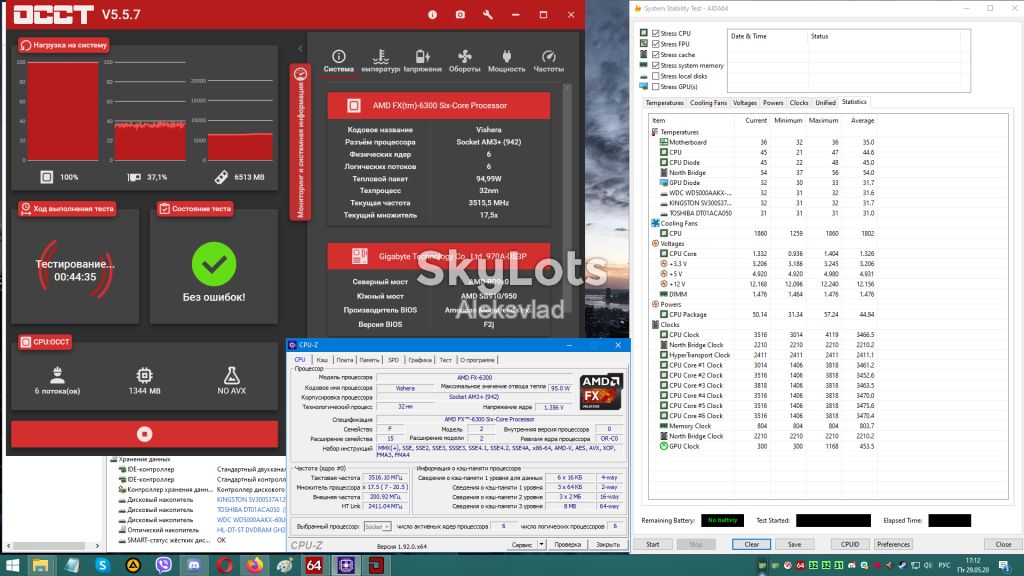Open OCCT settings wrench icon
This screenshot has width=1024, height=576.
488,14
